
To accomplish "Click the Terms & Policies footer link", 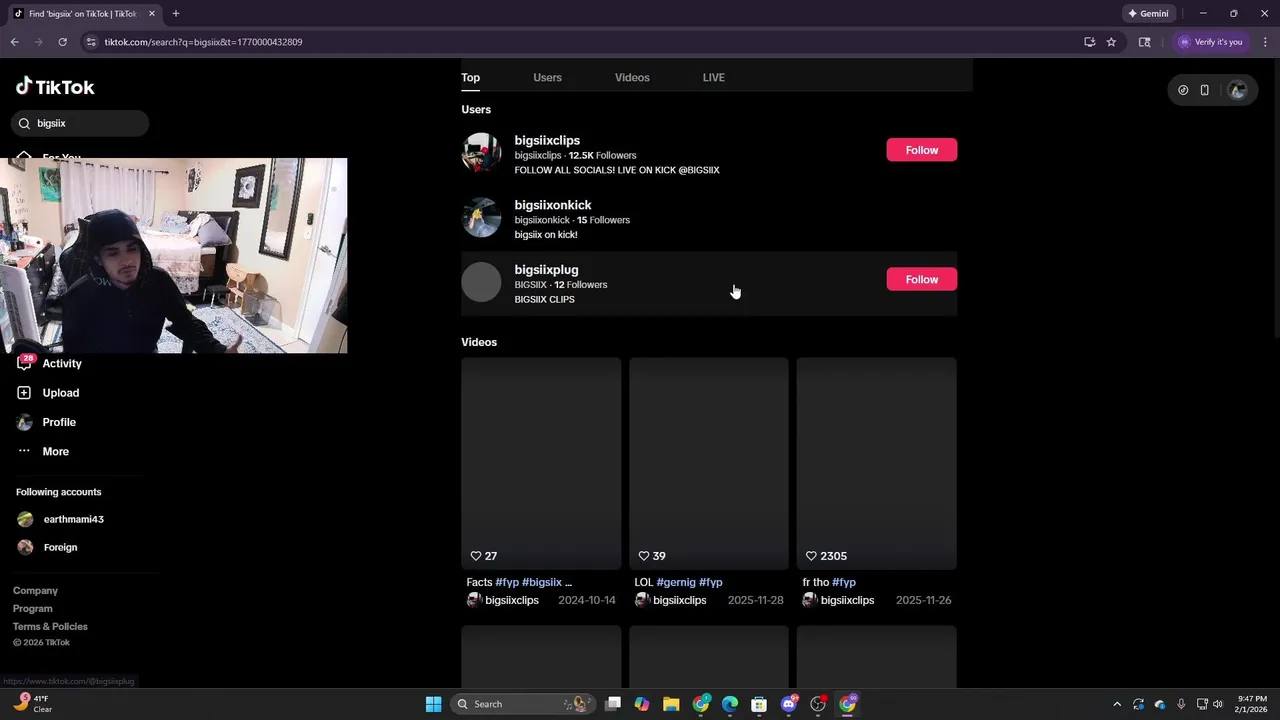I will click(x=50, y=627).
